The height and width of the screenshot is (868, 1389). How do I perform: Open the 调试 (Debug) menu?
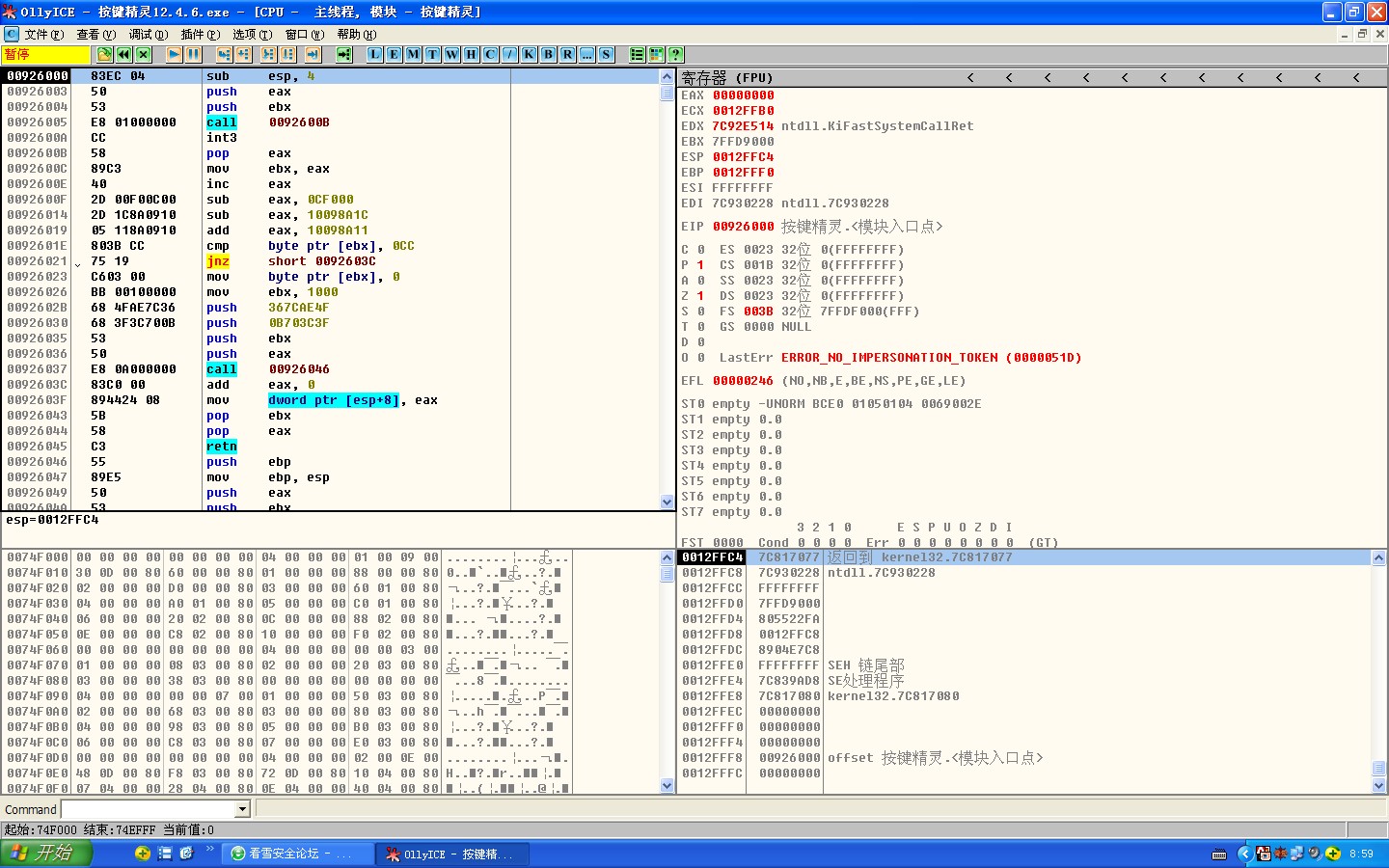coord(148,35)
